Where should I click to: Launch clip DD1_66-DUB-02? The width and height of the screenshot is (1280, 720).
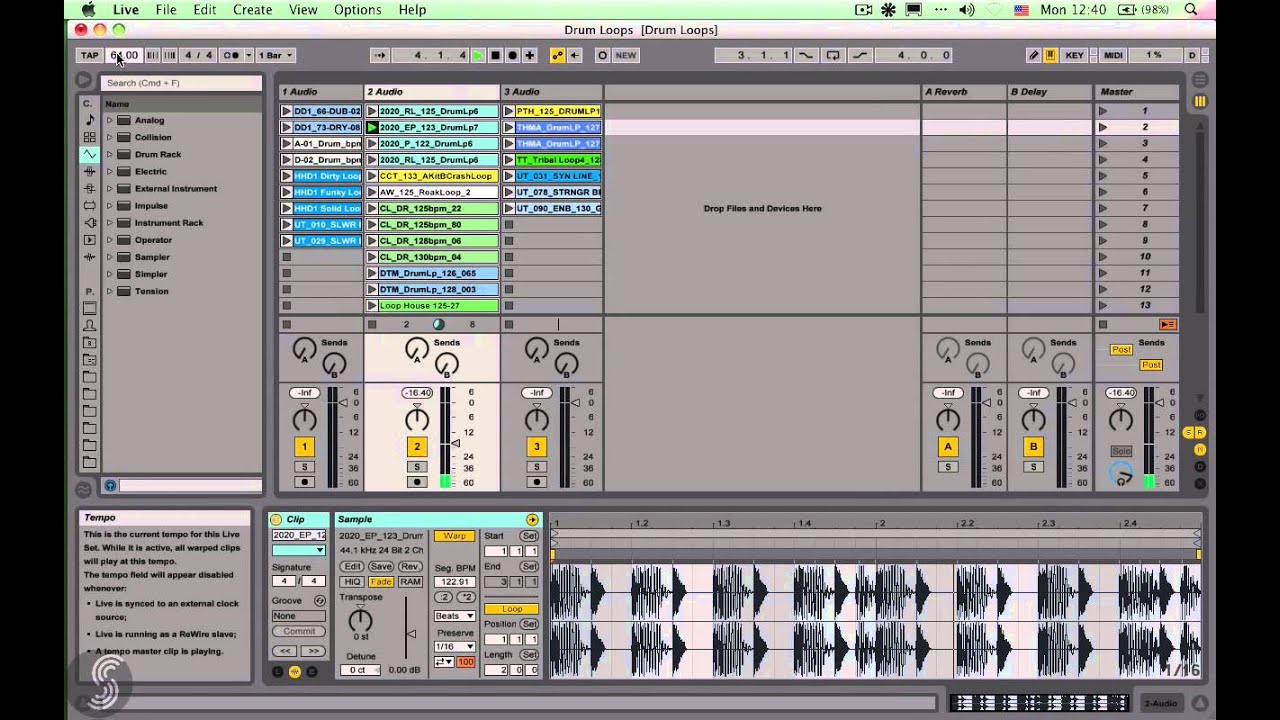click(x=287, y=111)
